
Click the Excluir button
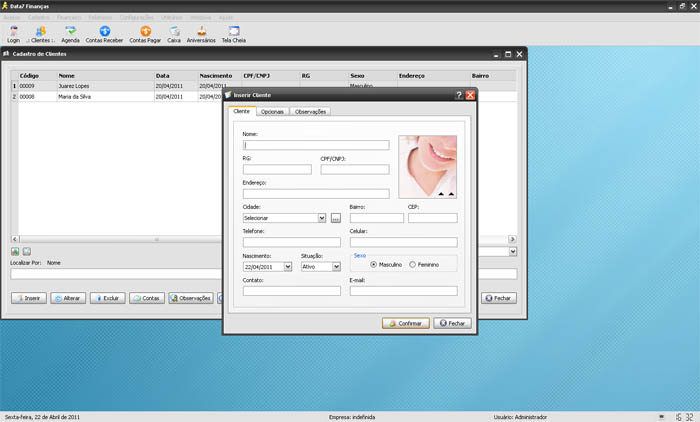pos(108,298)
